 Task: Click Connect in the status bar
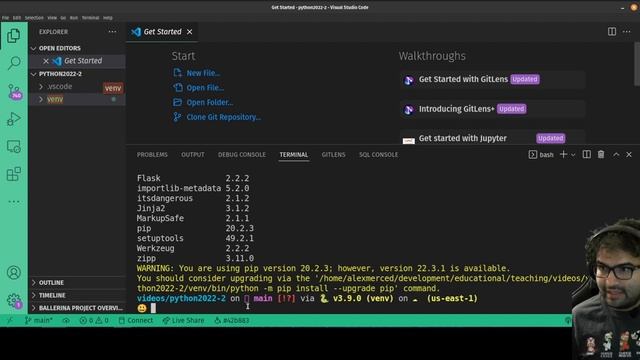click(136, 320)
